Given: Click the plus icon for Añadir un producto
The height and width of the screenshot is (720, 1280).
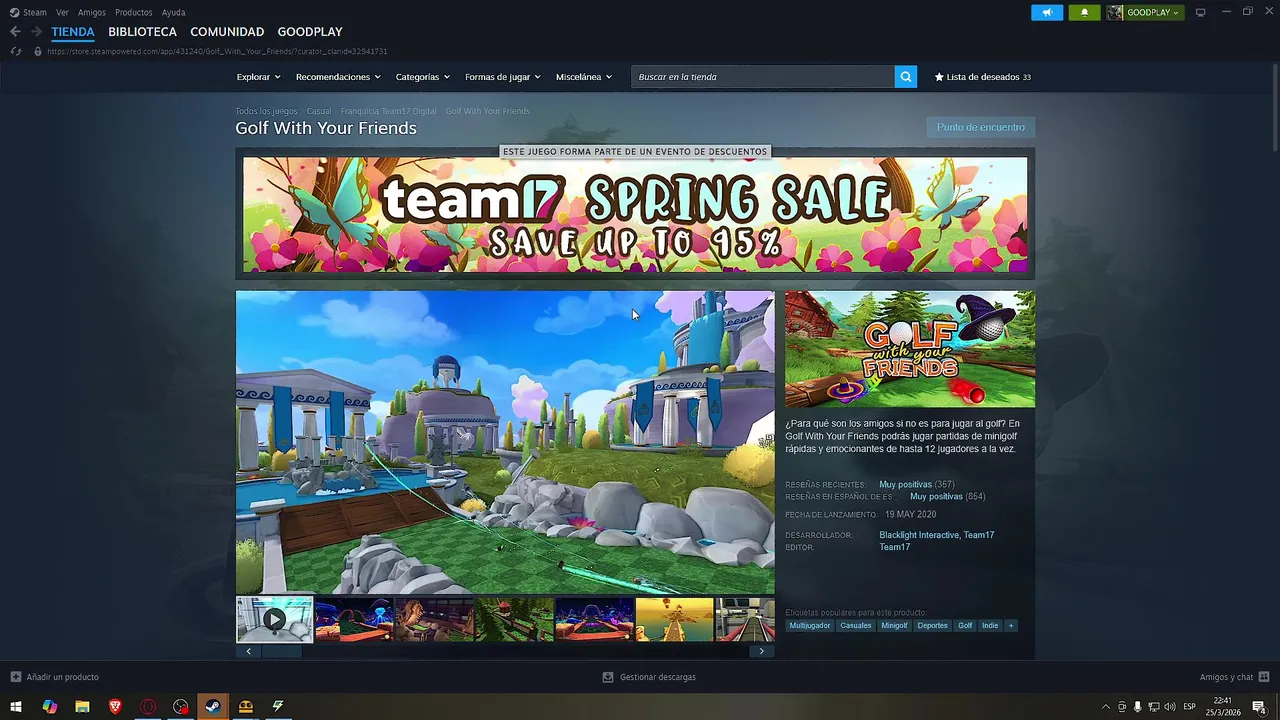Looking at the screenshot, I should [x=15, y=677].
